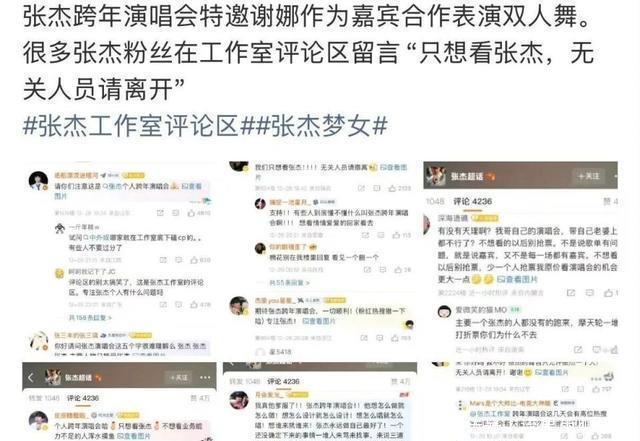
Task: Open avatar of first commenter in top-left screenshot
Action: pos(38,181)
